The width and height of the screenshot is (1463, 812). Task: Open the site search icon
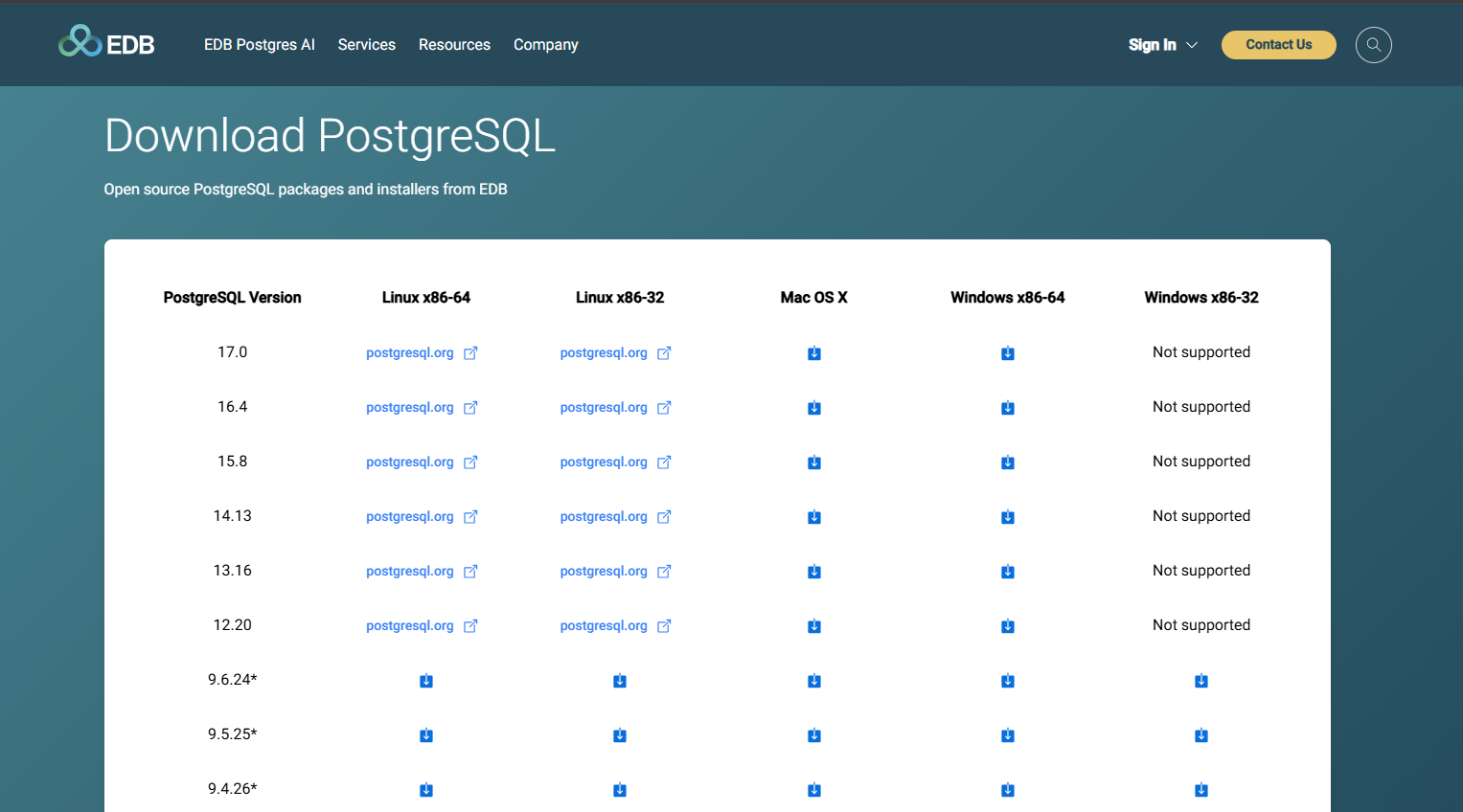1374,45
